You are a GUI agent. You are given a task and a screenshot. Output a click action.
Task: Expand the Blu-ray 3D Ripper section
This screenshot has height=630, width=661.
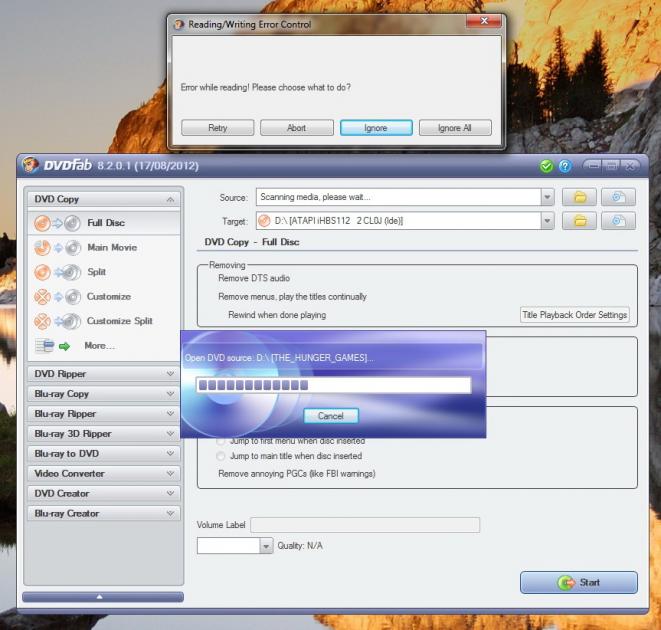tap(170, 433)
